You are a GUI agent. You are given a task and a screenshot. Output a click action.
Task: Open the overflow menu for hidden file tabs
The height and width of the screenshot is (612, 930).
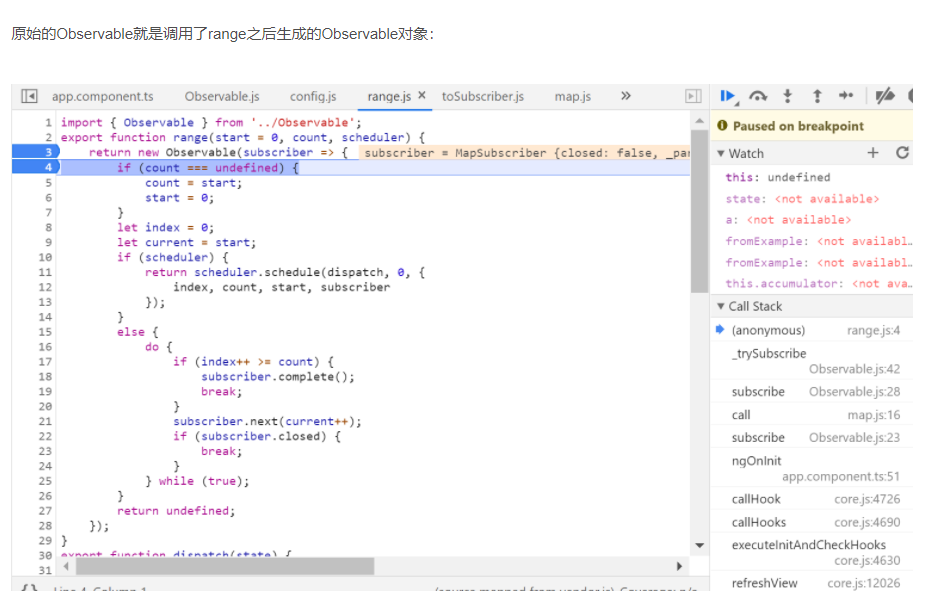(x=626, y=97)
